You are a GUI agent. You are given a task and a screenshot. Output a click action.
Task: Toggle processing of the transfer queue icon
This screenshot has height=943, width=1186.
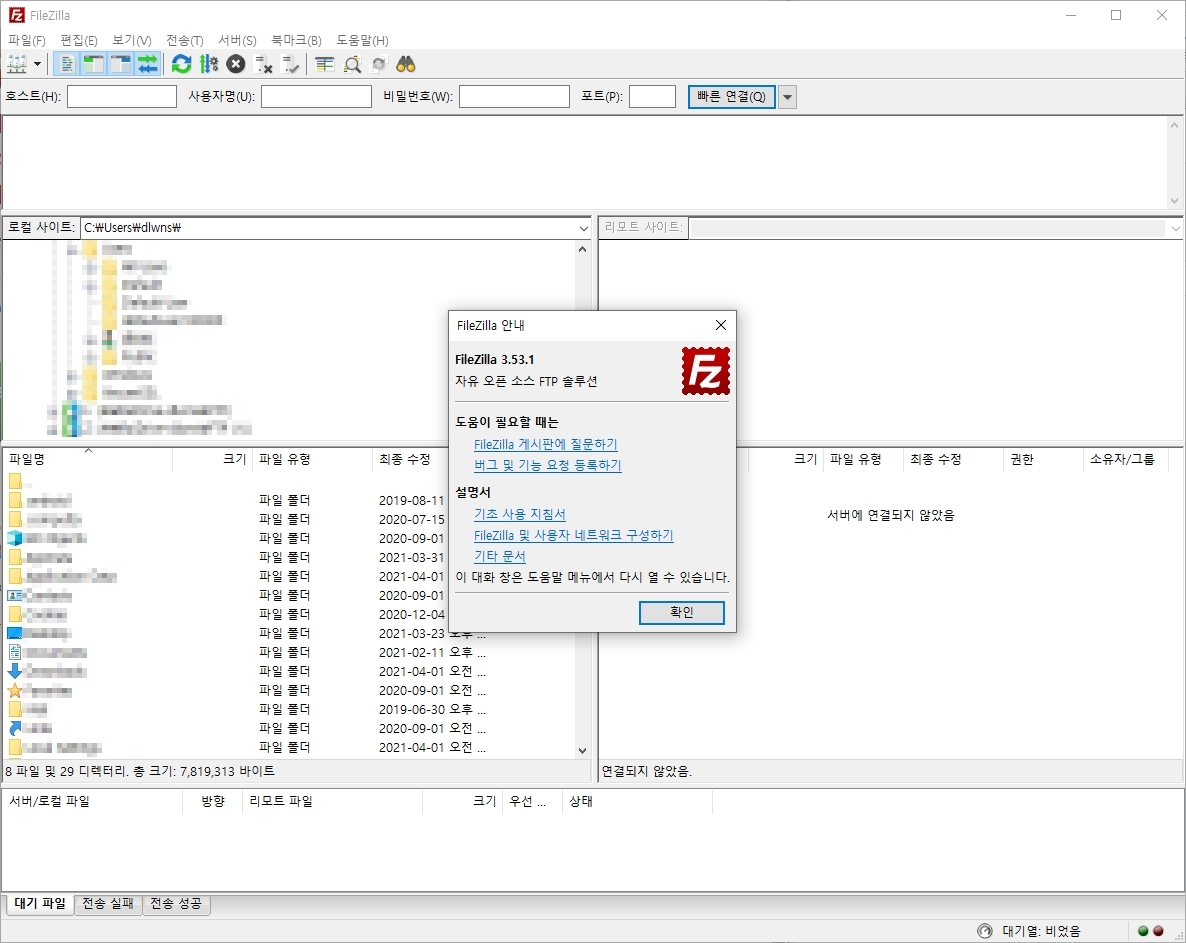209,64
